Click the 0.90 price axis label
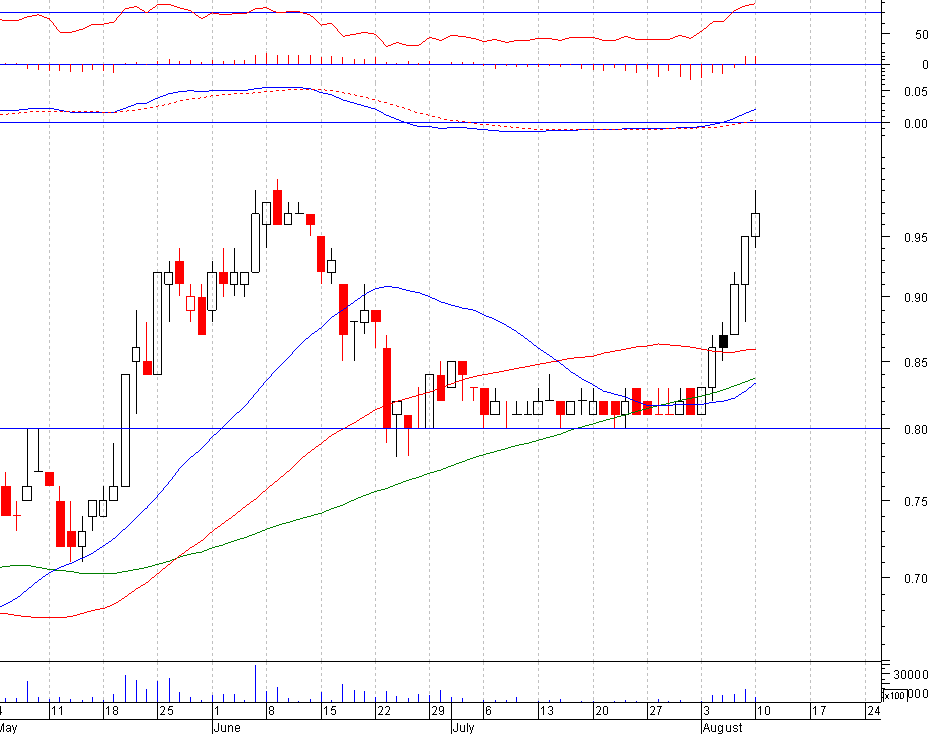Screen dimensions: 932x734 [915, 297]
